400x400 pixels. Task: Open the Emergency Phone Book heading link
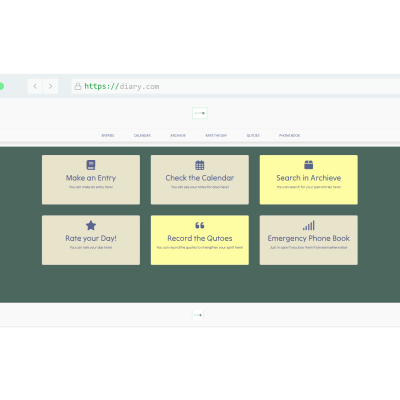click(x=309, y=238)
